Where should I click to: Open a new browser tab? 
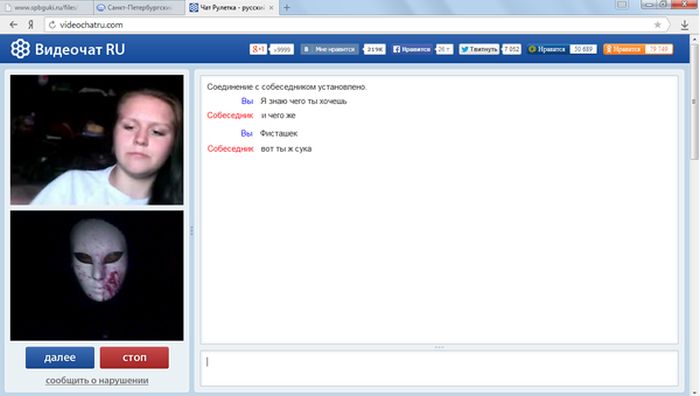[287, 8]
